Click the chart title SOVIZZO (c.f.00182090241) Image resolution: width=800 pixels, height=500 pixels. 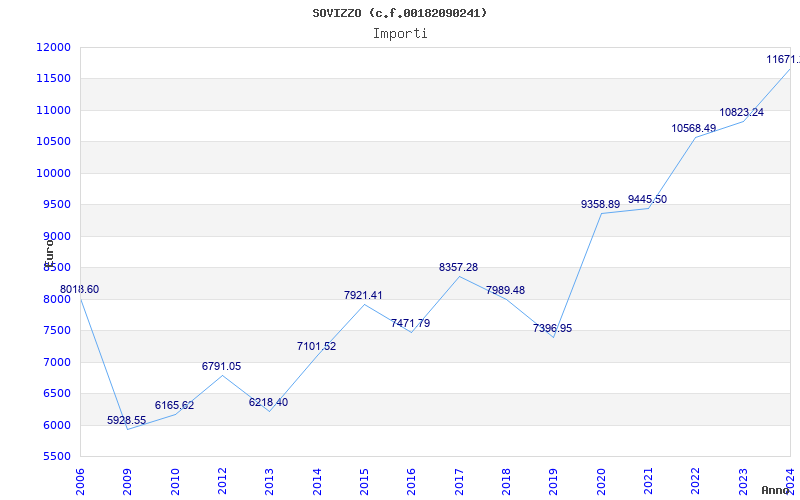[x=399, y=13]
